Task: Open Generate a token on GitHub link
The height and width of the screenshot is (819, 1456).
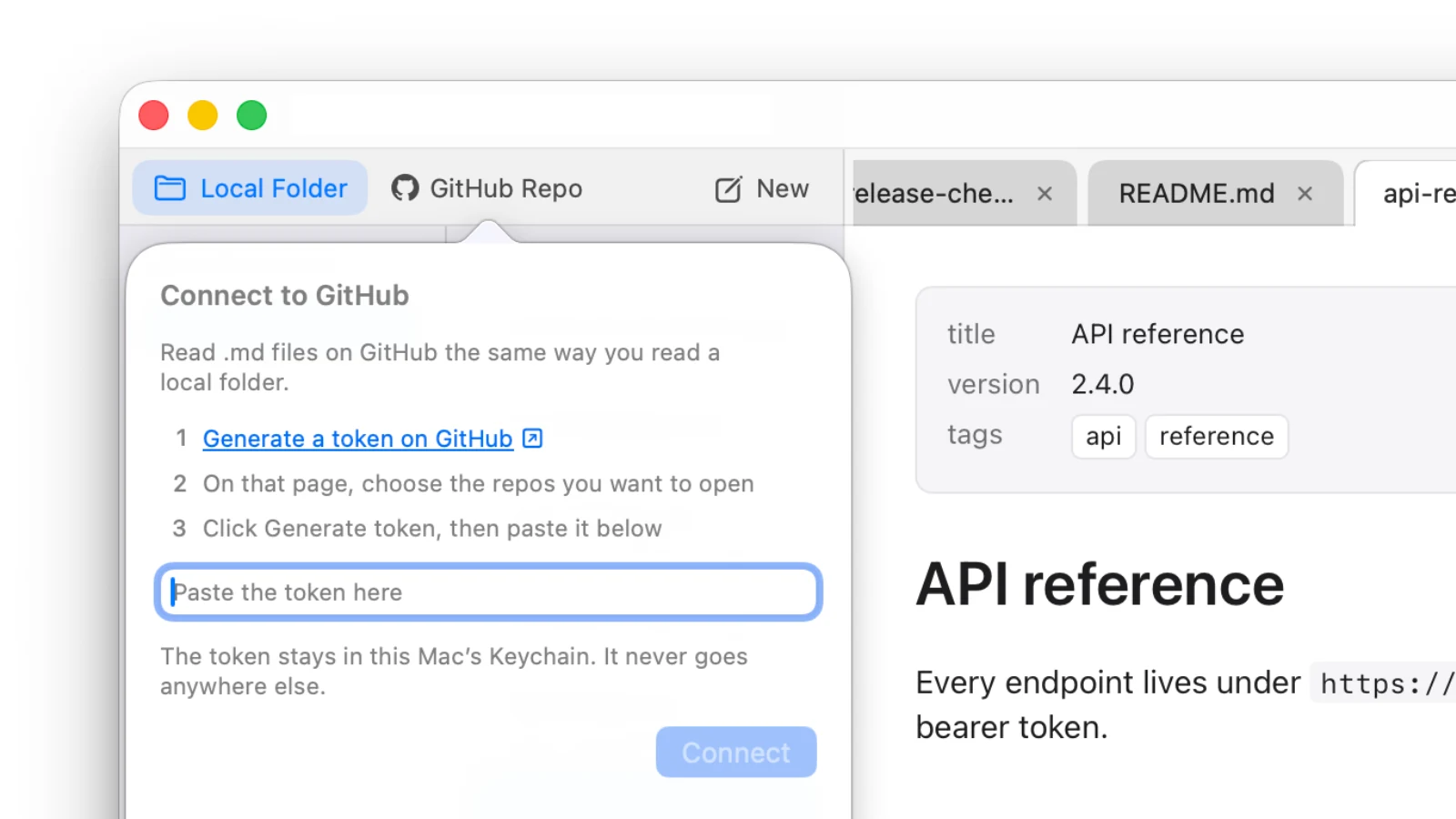Action: pos(358,439)
